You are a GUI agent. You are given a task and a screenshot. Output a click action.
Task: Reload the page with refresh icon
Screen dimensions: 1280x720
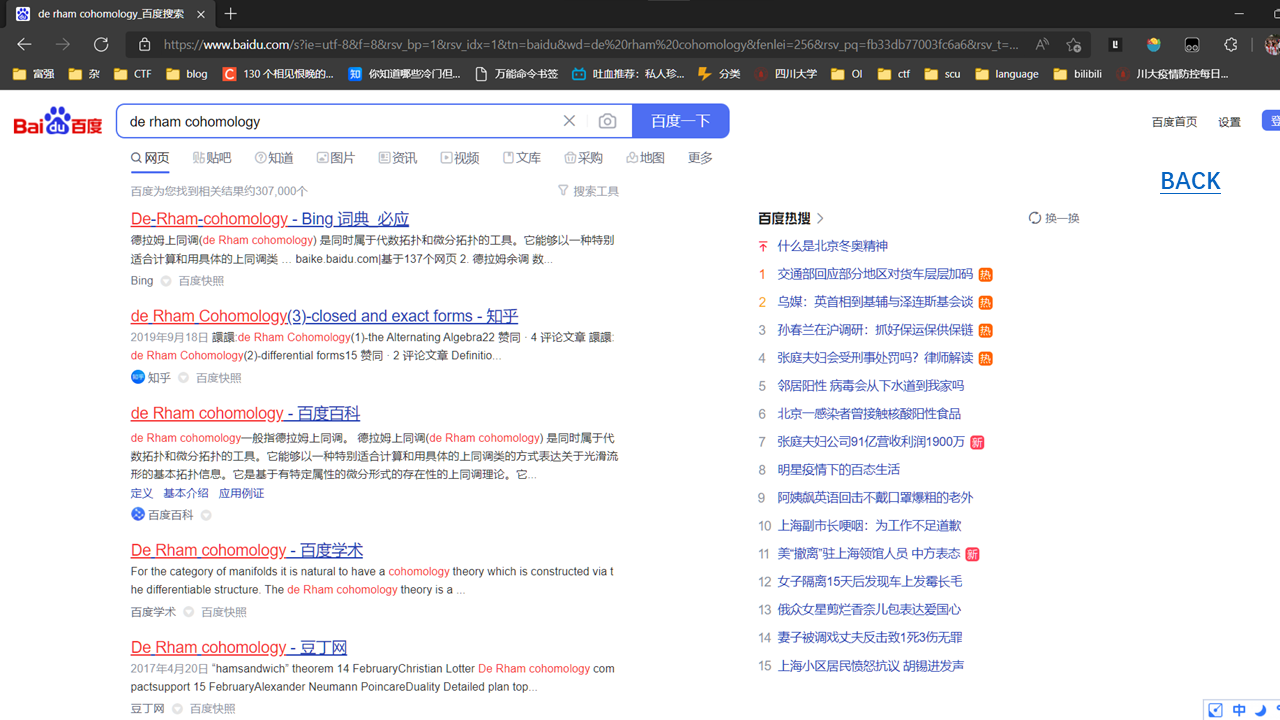pos(101,44)
